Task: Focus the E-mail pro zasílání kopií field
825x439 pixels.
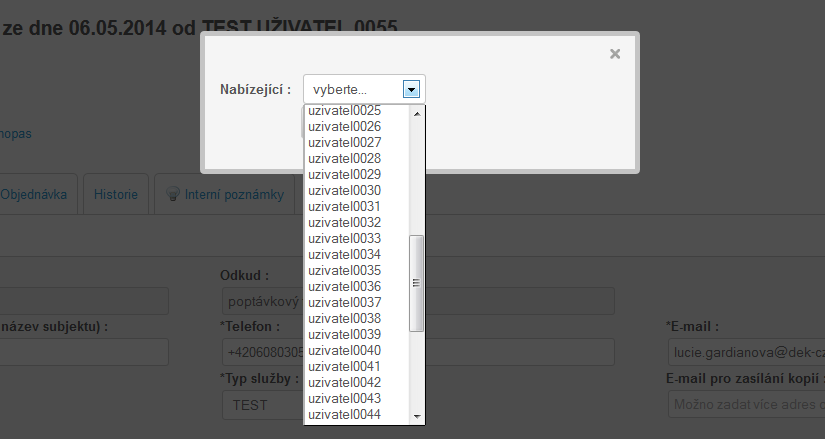Action: click(747, 404)
